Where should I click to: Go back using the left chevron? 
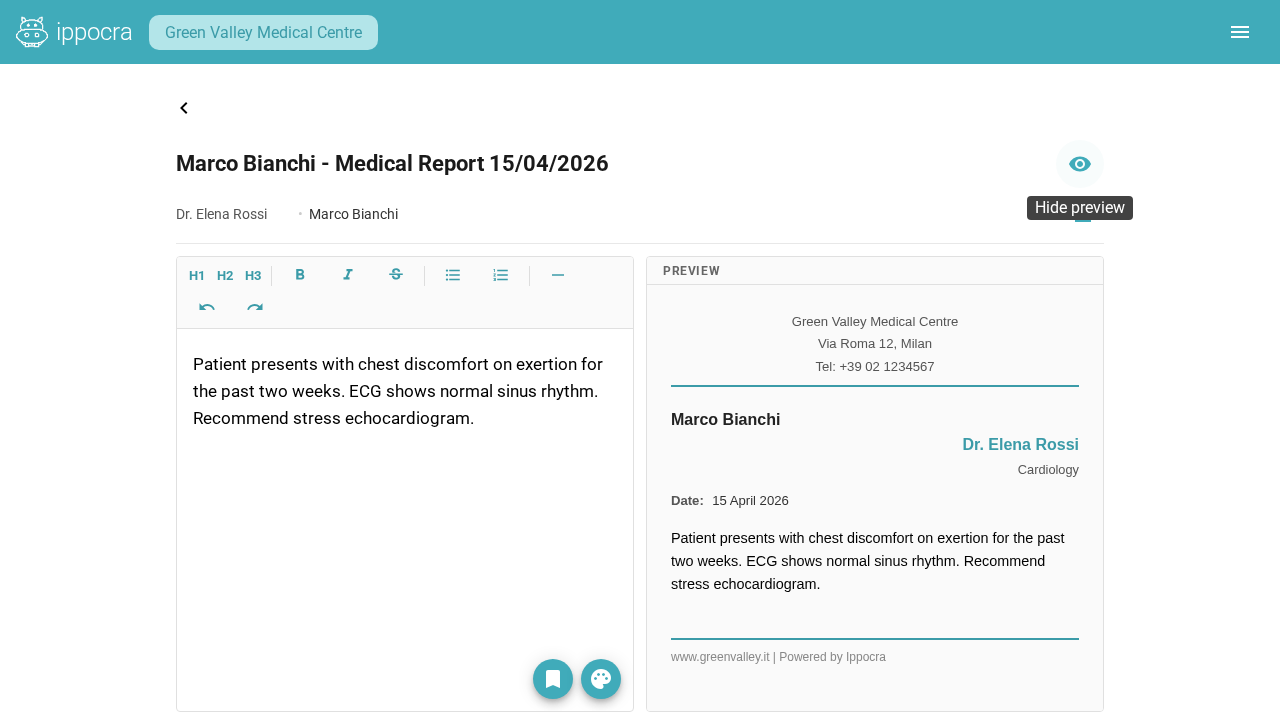pos(184,108)
